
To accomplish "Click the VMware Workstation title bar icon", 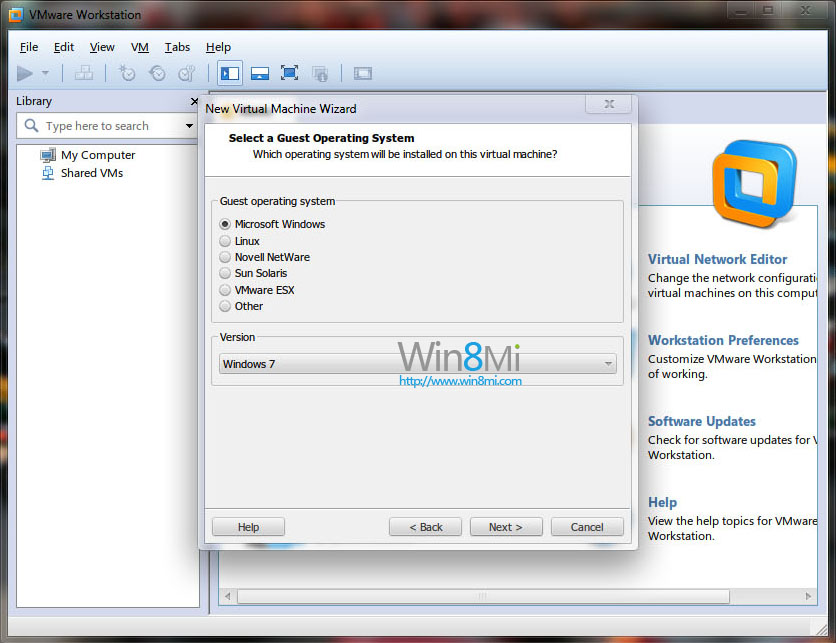I will (15, 14).
